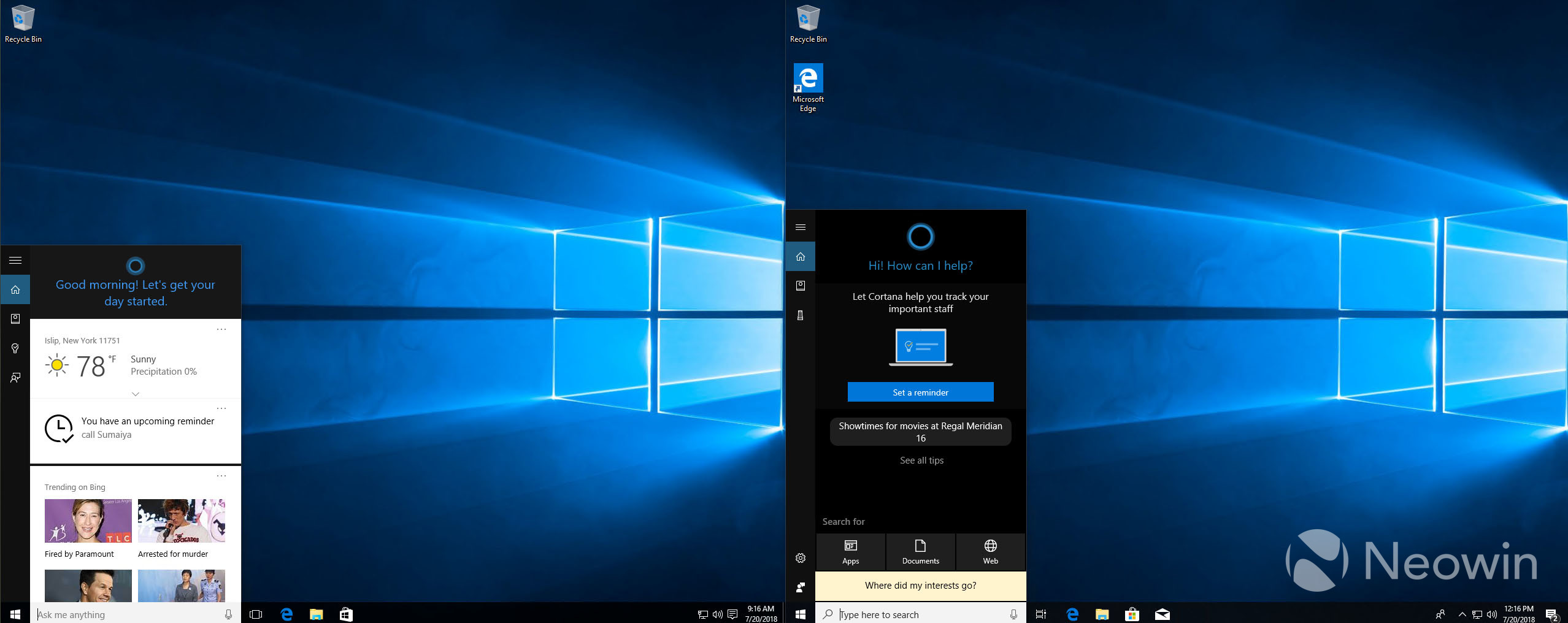The height and width of the screenshot is (623, 1568).
Task: Click microphone in 'Ask me anything' box
Action: (228, 614)
